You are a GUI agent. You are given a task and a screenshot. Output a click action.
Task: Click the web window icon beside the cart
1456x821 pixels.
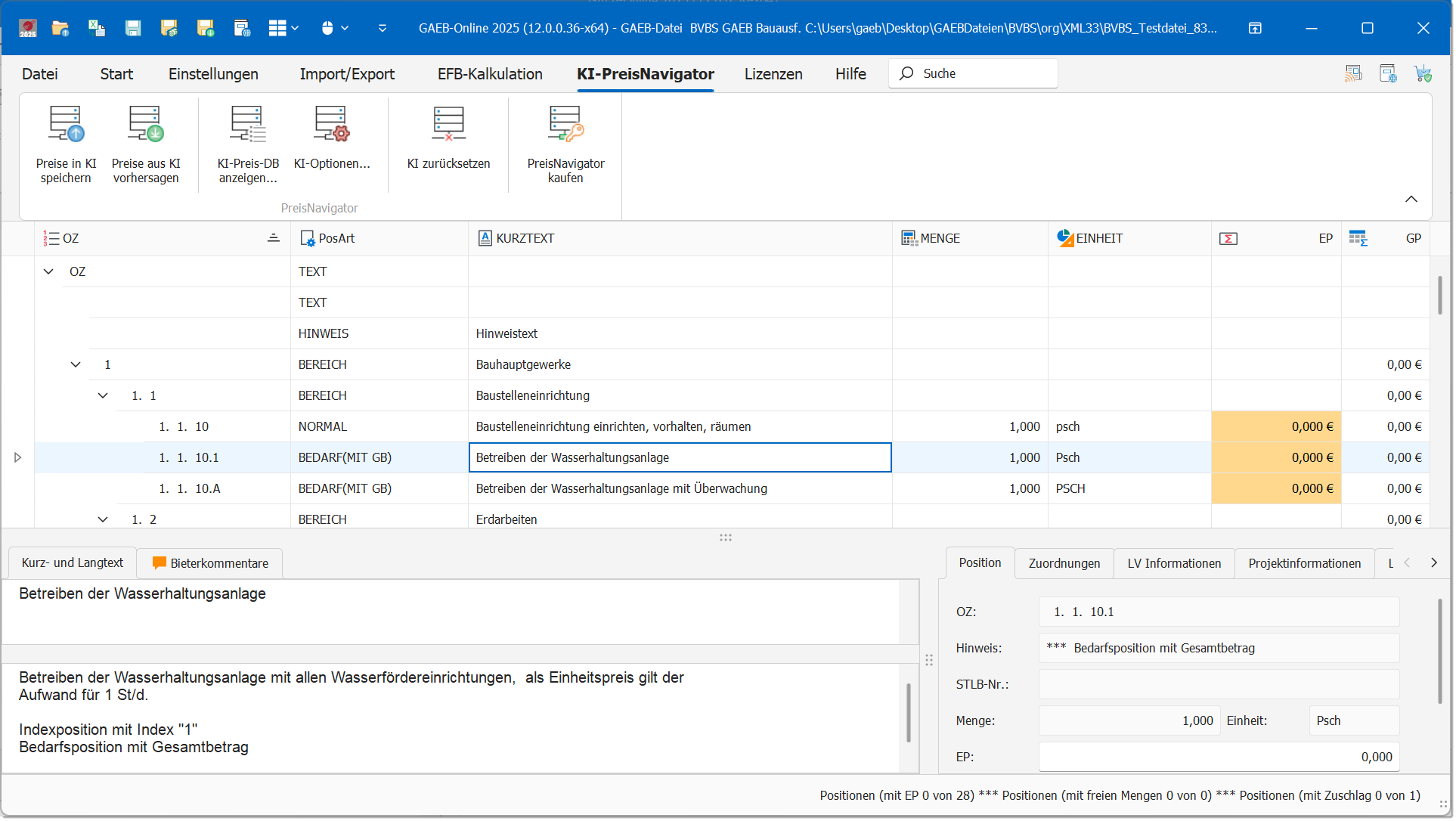[x=1388, y=73]
